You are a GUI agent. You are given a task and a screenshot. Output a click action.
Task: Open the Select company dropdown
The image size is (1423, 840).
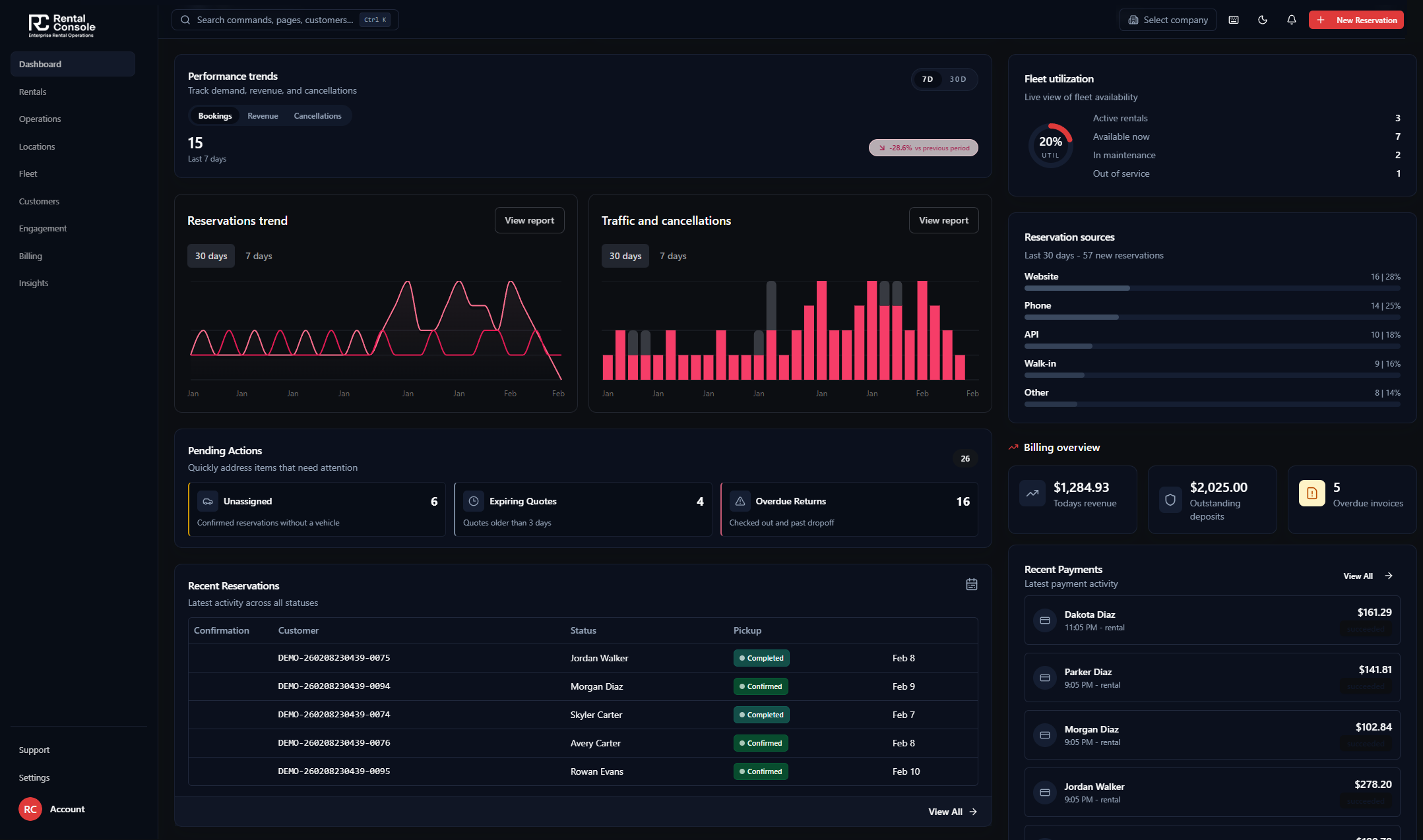click(x=1168, y=20)
